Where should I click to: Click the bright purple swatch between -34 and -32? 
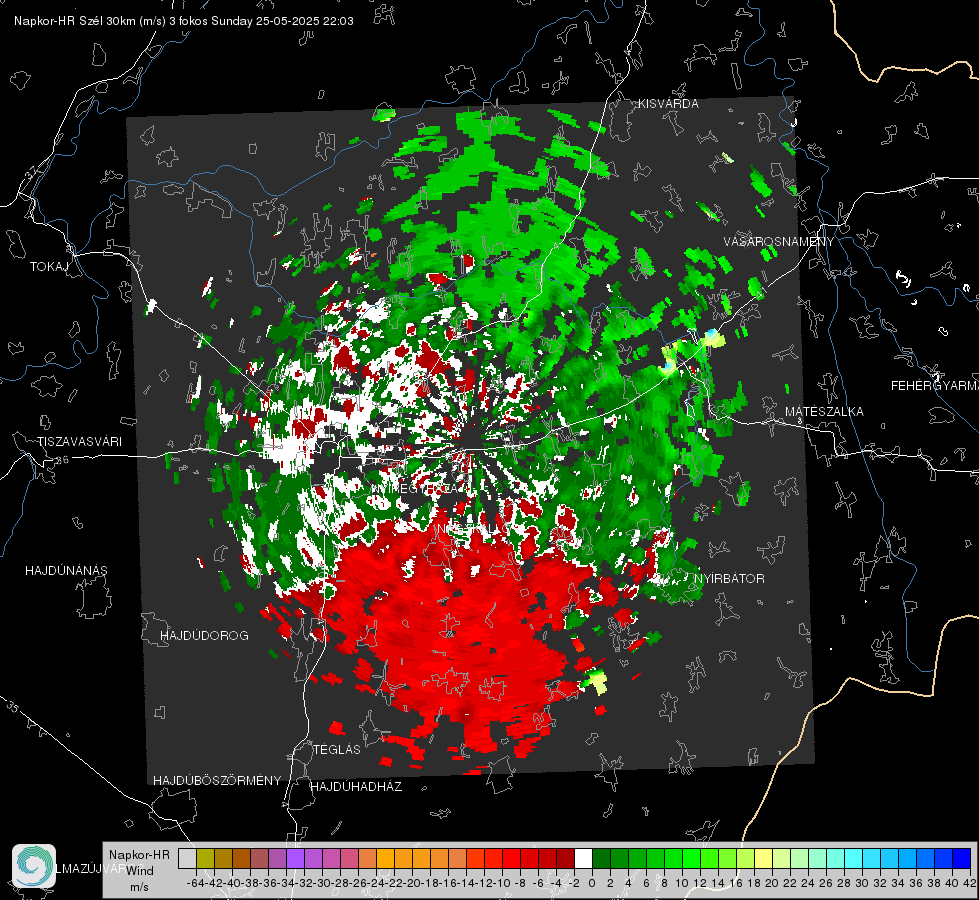[295, 859]
